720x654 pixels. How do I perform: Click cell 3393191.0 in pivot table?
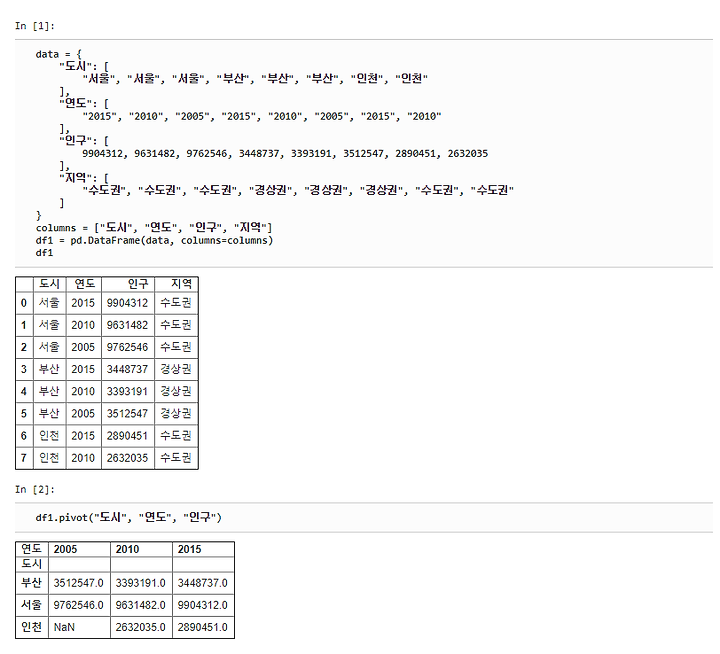(x=141, y=583)
